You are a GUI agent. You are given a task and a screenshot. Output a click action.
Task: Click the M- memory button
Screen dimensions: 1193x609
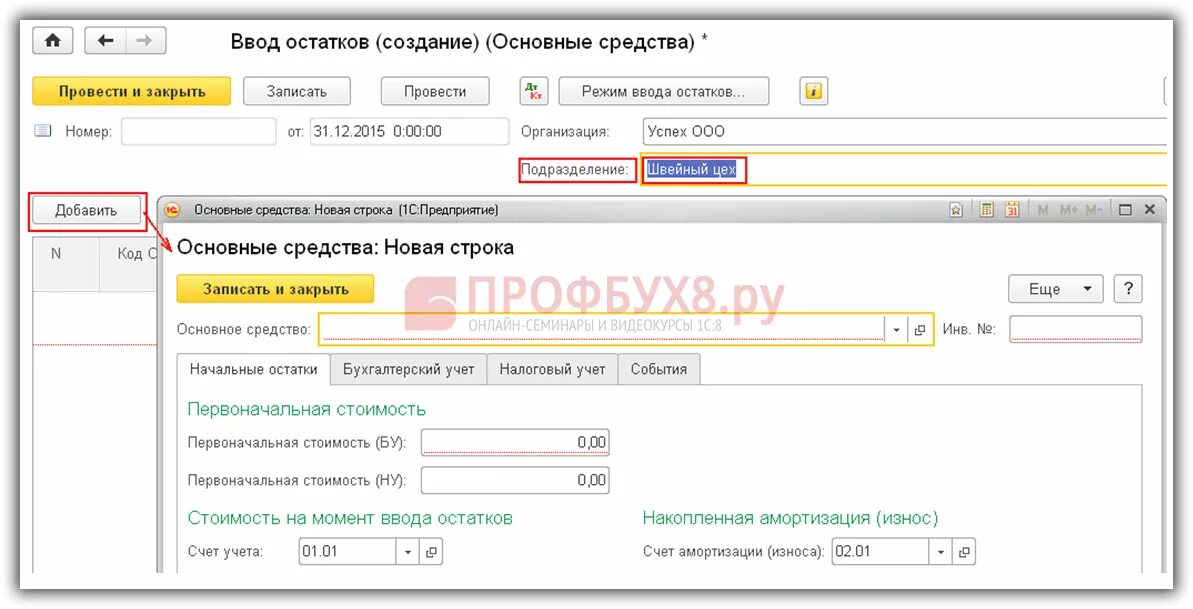coord(1093,210)
